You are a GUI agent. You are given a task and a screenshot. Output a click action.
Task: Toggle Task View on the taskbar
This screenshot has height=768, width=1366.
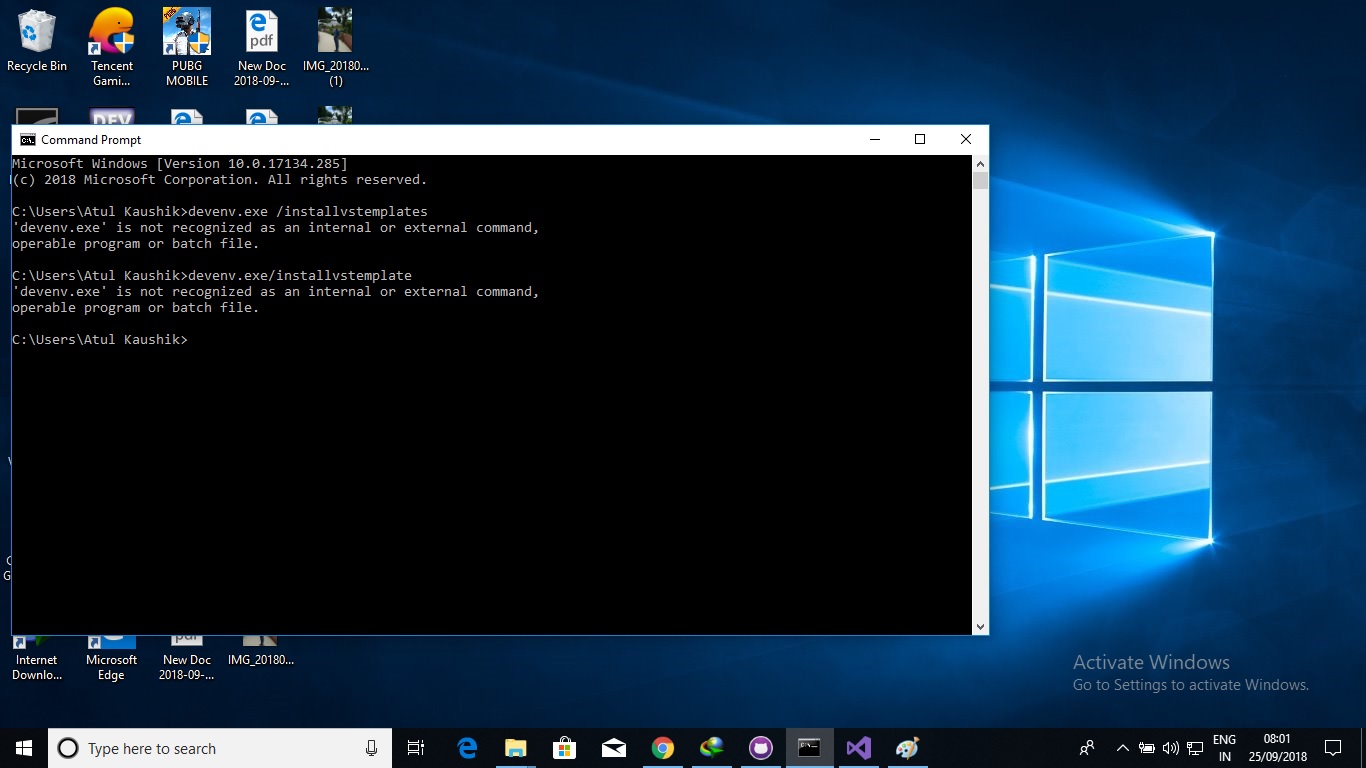(x=415, y=747)
